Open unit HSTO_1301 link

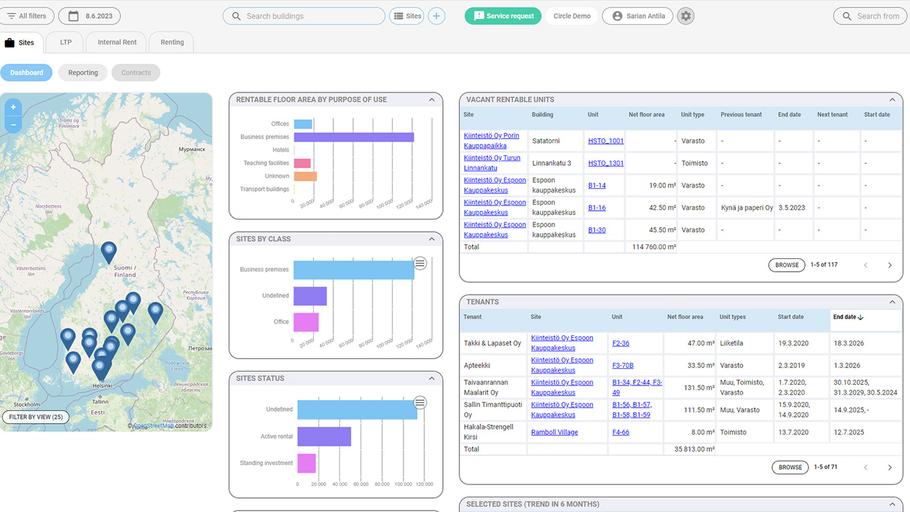(x=605, y=163)
